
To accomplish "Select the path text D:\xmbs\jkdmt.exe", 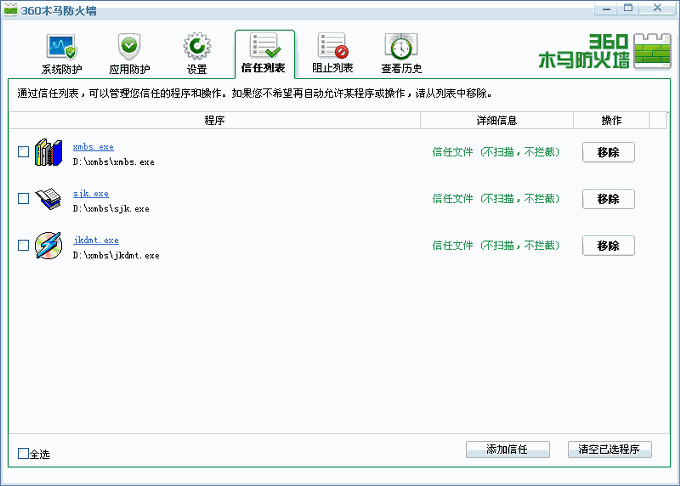I will click(x=116, y=256).
